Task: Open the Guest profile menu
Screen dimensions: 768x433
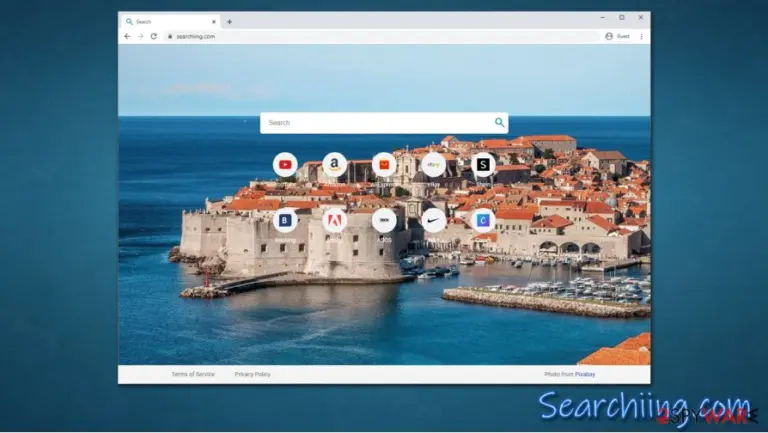Action: (618, 36)
